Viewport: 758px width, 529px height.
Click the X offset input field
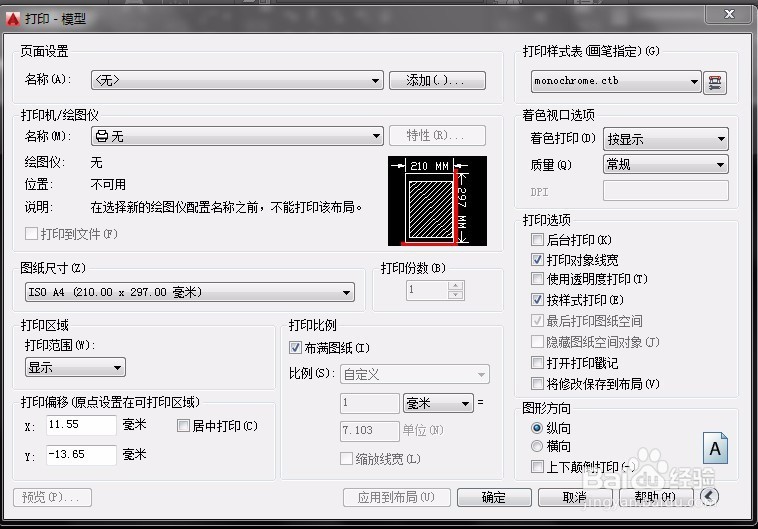tap(81, 425)
